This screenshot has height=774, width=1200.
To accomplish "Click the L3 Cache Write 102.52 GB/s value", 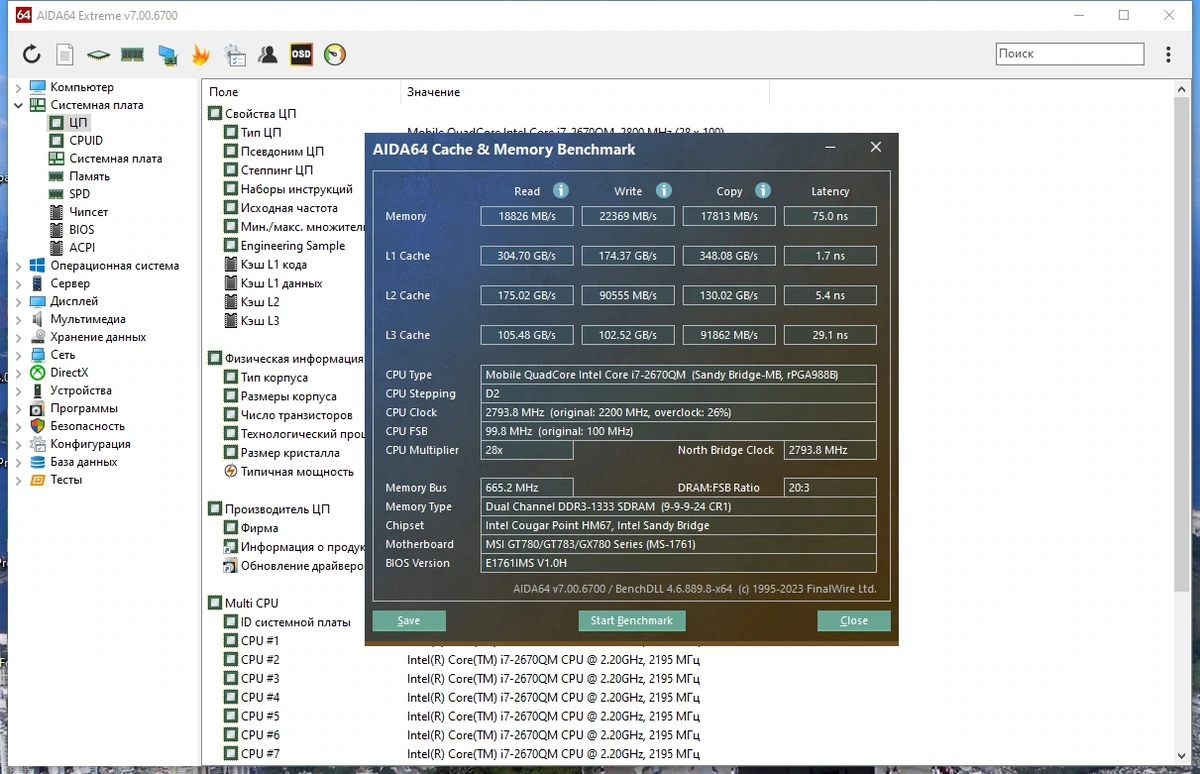I will pos(628,335).
